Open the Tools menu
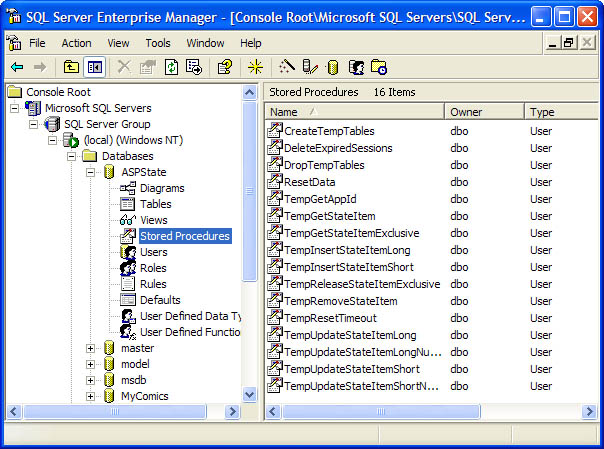This screenshot has width=604, height=449. pos(158,43)
